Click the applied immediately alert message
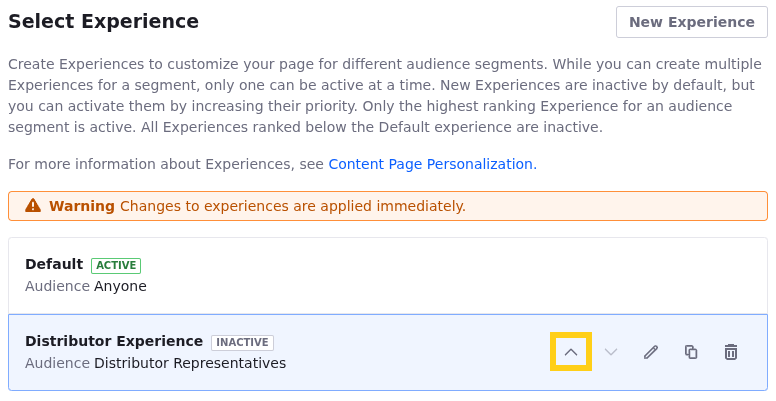The height and width of the screenshot is (401, 776). click(292, 206)
